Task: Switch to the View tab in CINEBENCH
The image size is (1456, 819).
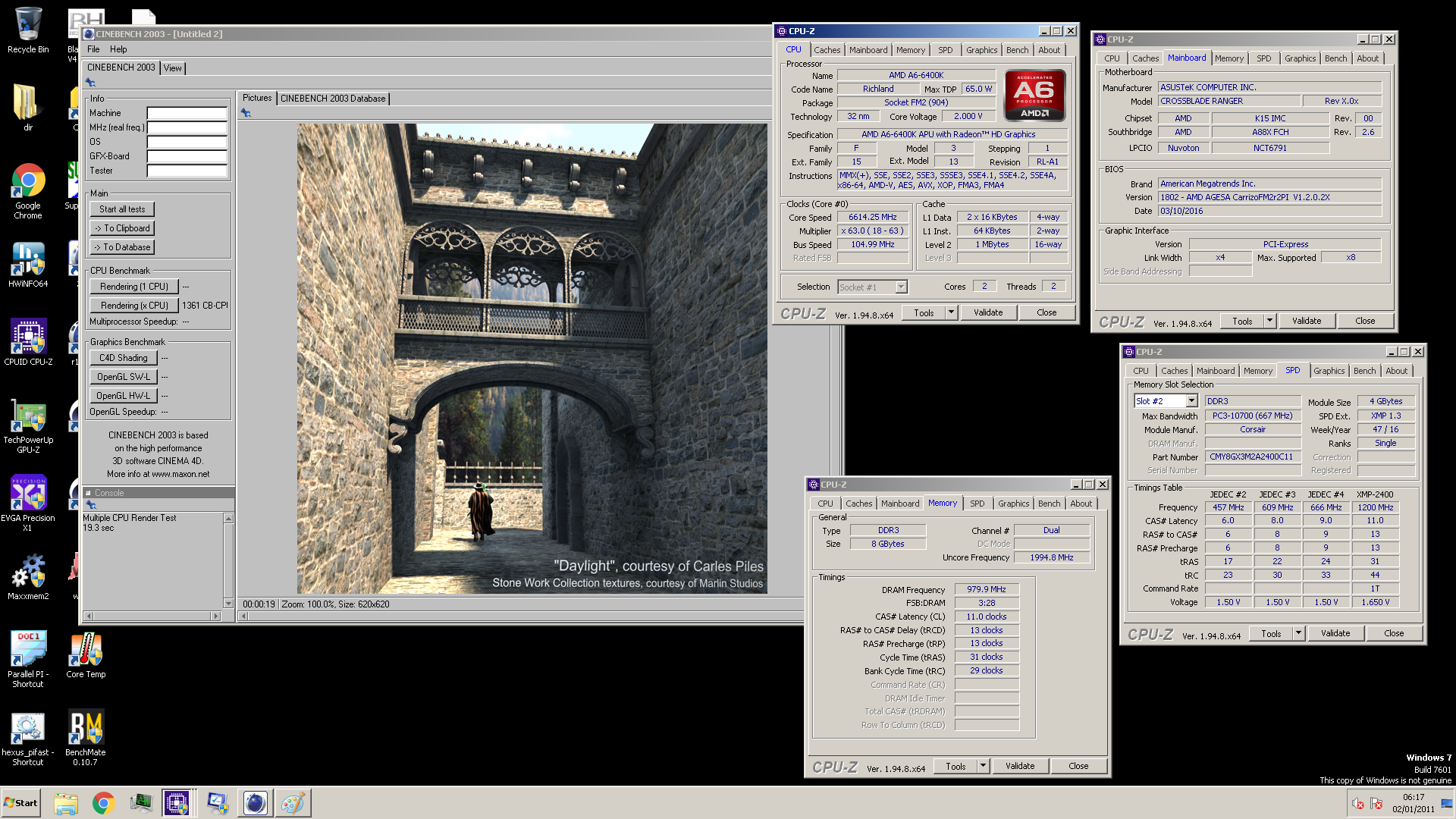Action: coord(173,68)
